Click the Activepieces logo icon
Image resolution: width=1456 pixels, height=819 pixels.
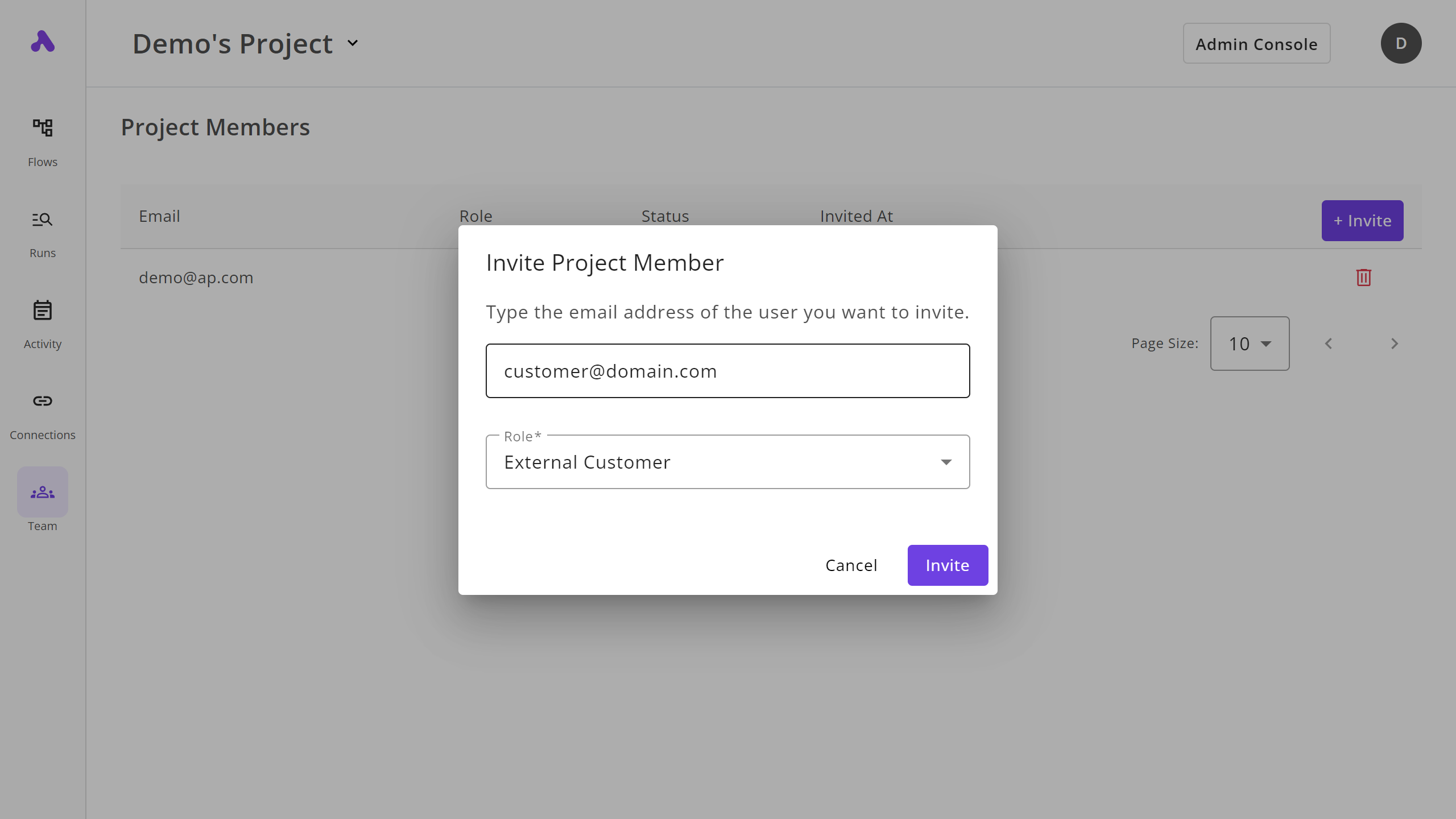(x=43, y=42)
